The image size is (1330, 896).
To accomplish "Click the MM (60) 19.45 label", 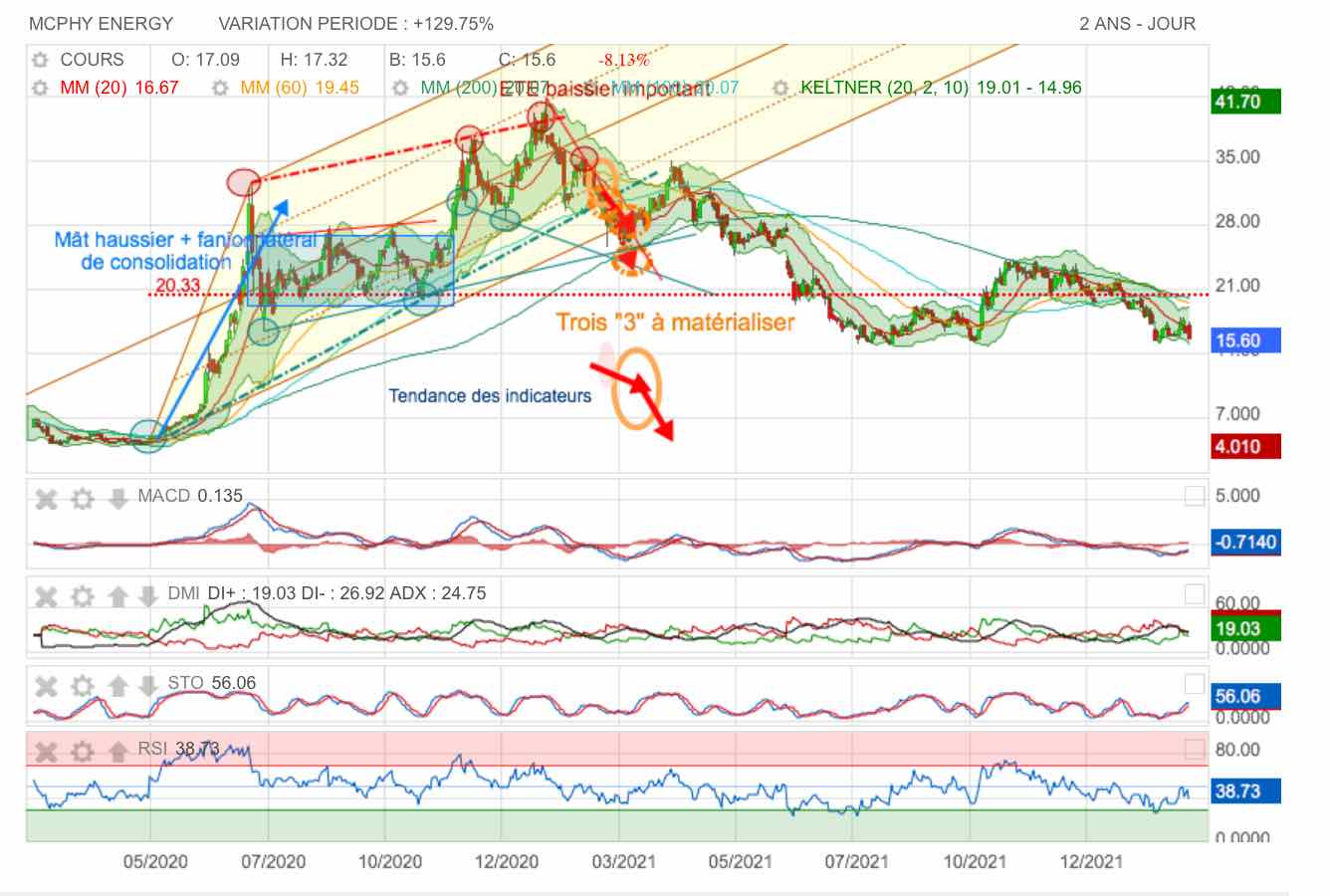I will click(x=300, y=88).
